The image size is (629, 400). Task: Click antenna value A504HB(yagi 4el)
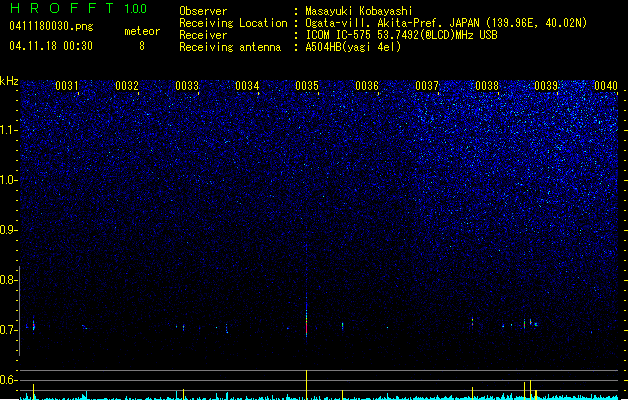click(x=353, y=47)
